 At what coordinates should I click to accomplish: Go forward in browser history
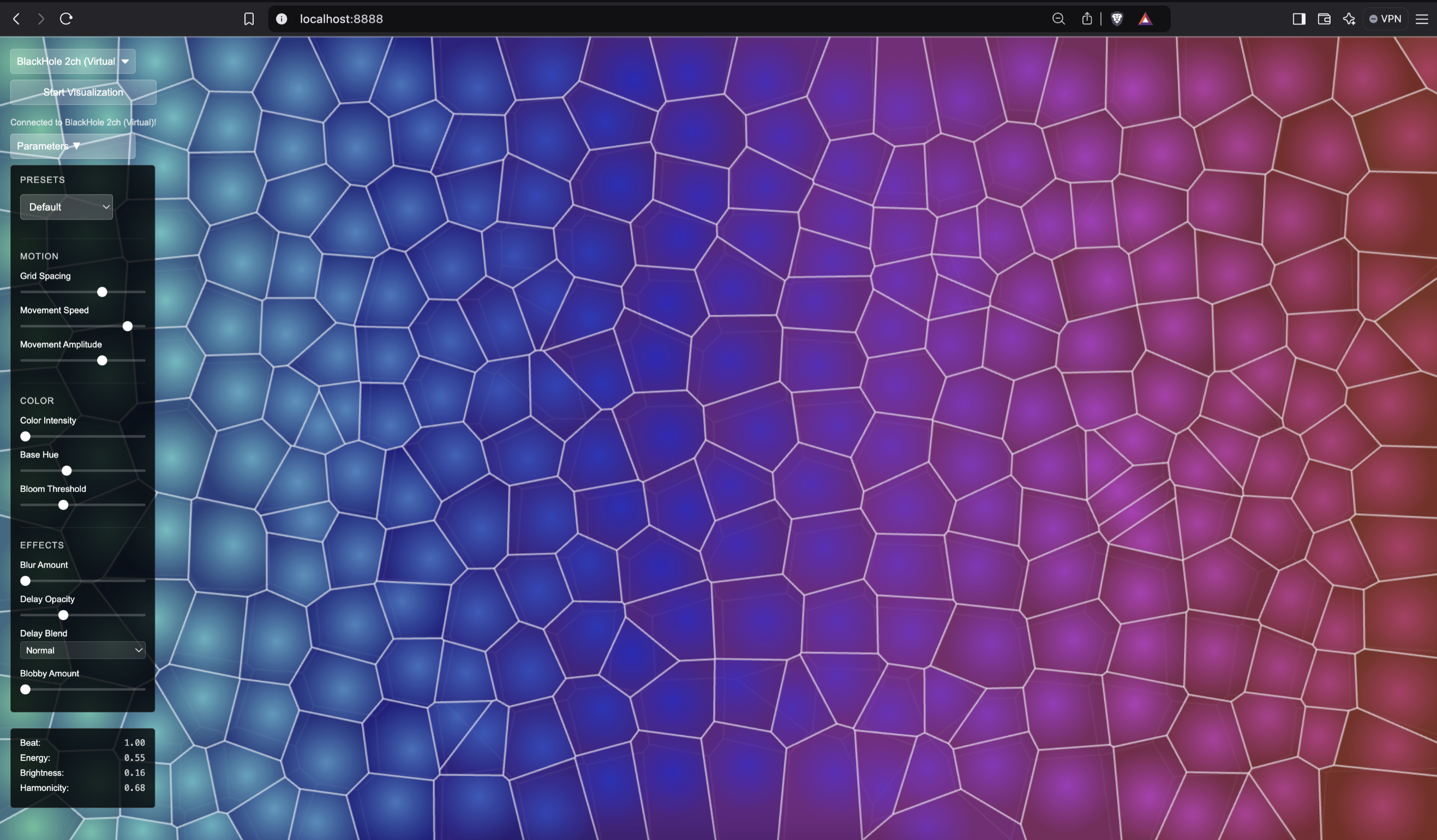pyautogui.click(x=40, y=19)
